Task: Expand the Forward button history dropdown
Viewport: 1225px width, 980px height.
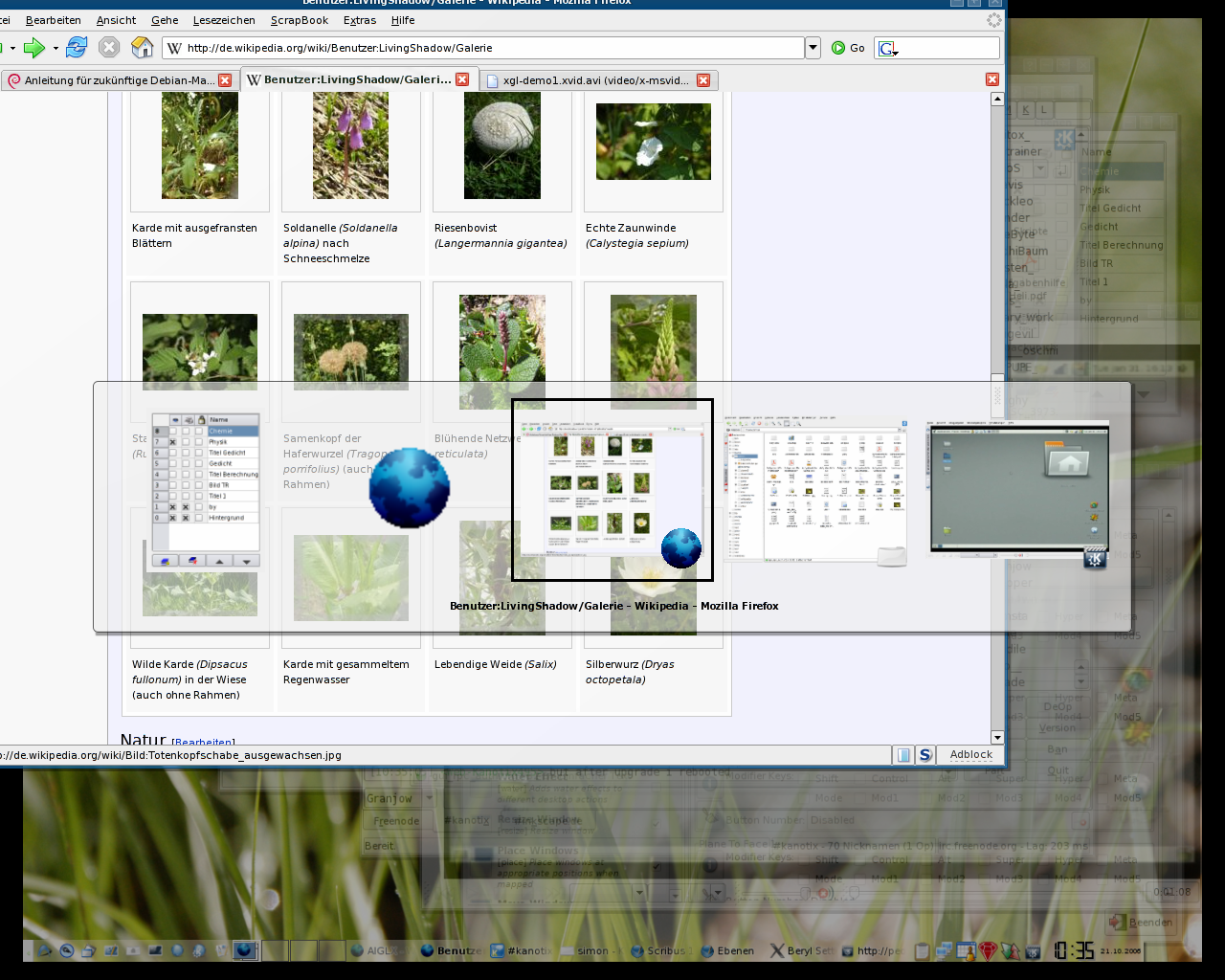Action: coord(56,48)
